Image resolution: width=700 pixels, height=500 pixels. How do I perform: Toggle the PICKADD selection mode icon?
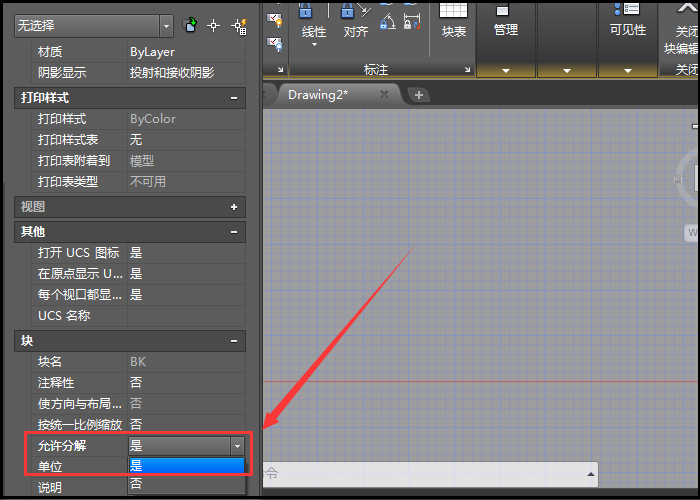tap(190, 25)
